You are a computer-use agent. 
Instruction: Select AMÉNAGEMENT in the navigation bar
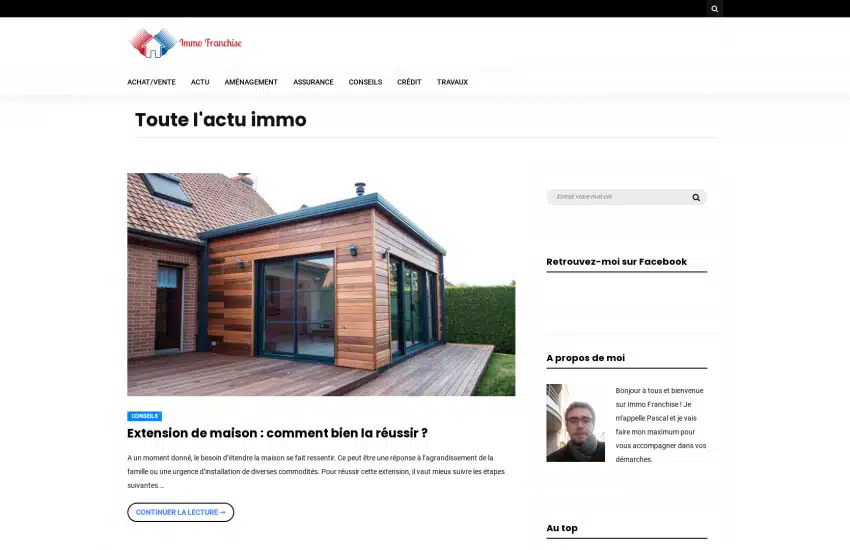(251, 82)
